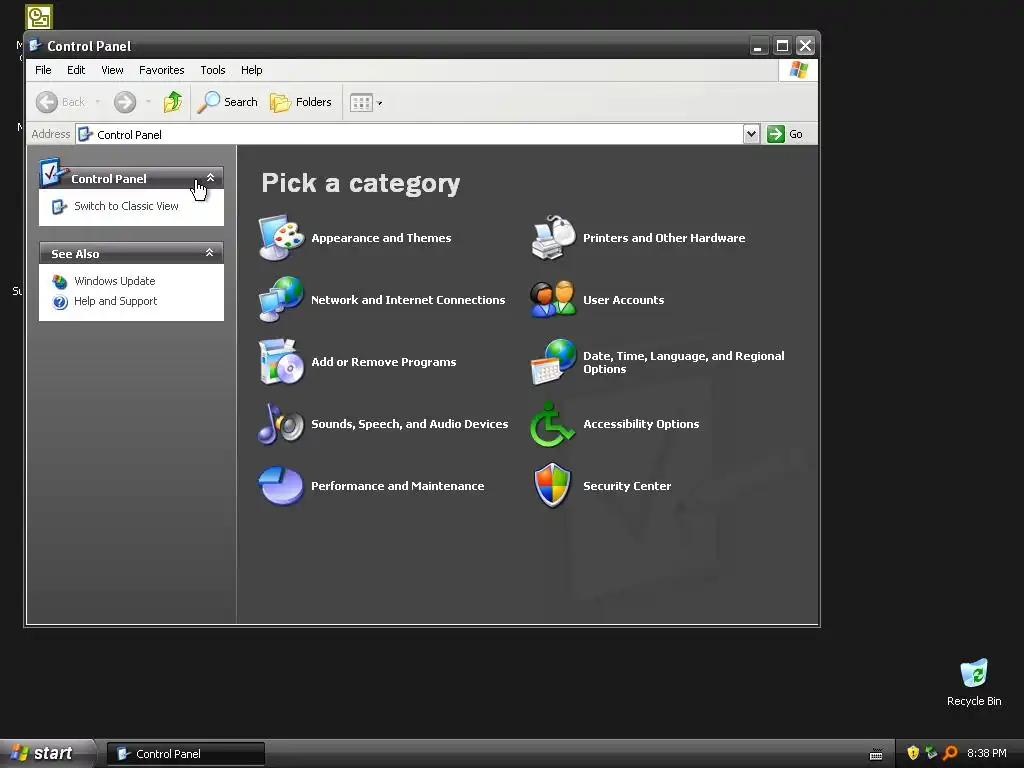Open Network and Internet Connections icon

281,300
